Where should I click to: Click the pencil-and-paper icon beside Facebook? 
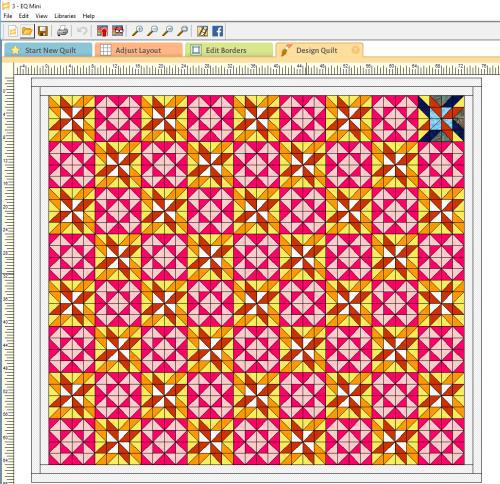click(x=202, y=31)
